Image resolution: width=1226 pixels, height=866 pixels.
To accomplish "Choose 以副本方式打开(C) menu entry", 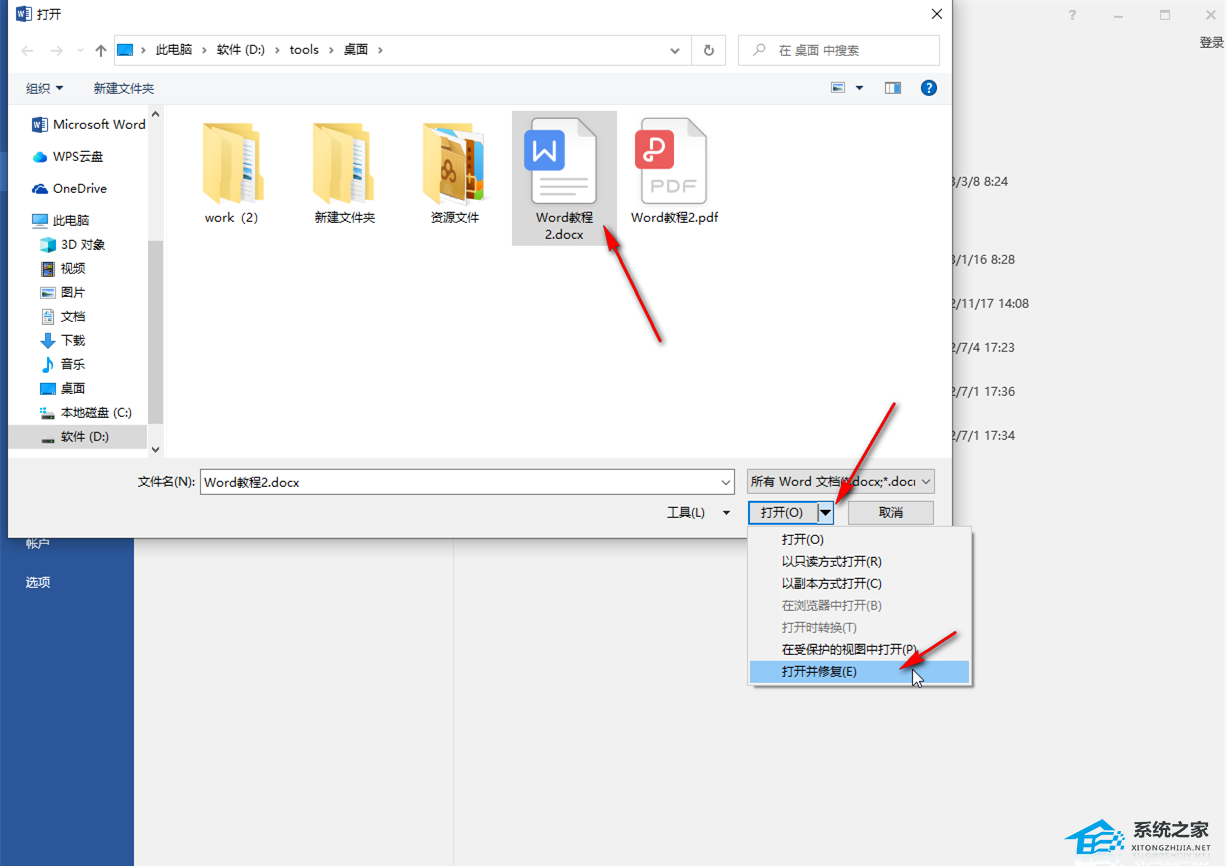I will pyautogui.click(x=859, y=584).
